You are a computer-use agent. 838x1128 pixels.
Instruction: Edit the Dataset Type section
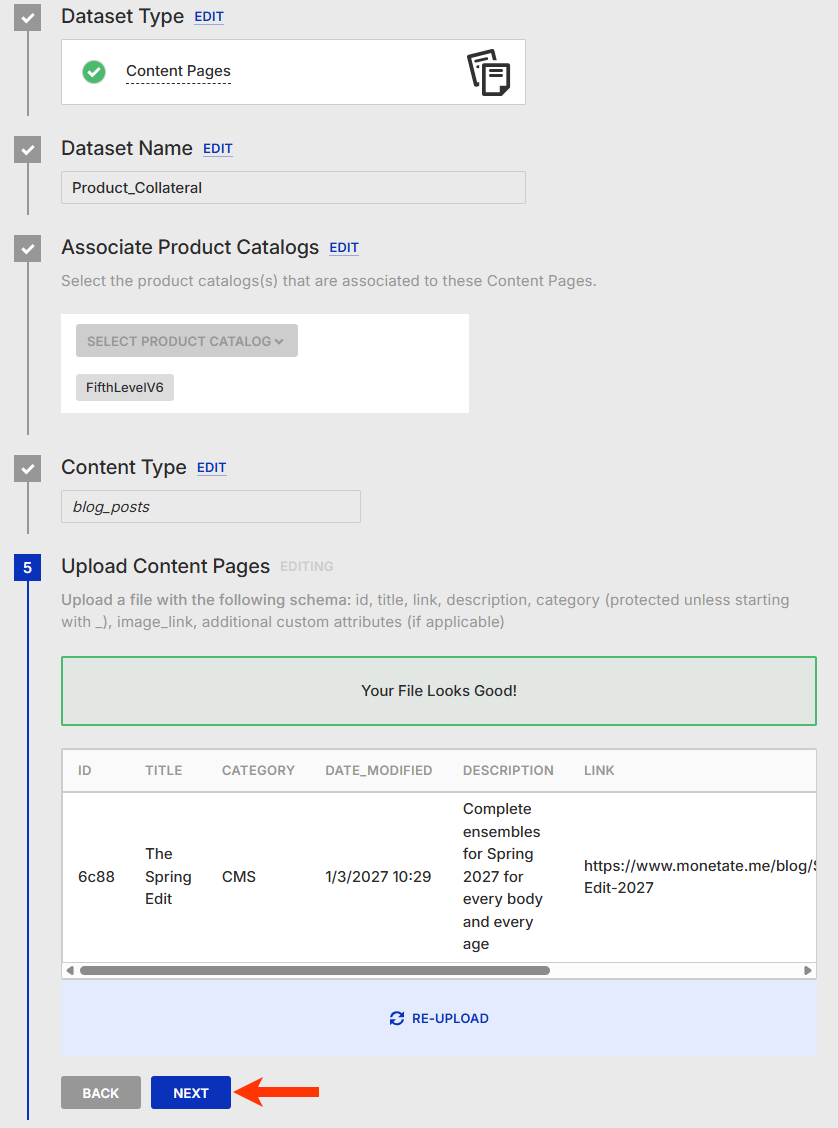click(209, 17)
